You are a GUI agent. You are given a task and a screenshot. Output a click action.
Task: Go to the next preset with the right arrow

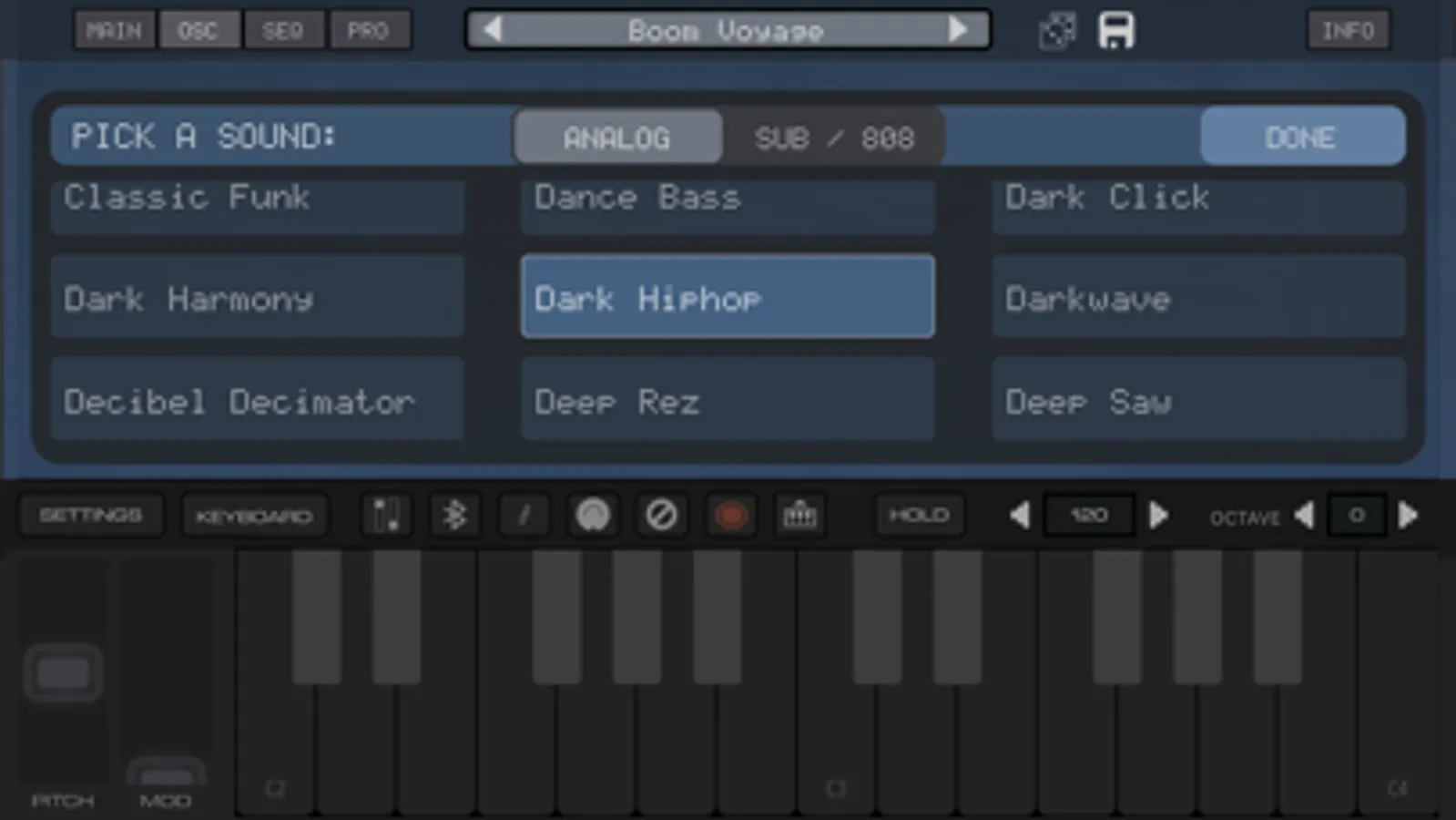[x=958, y=30]
